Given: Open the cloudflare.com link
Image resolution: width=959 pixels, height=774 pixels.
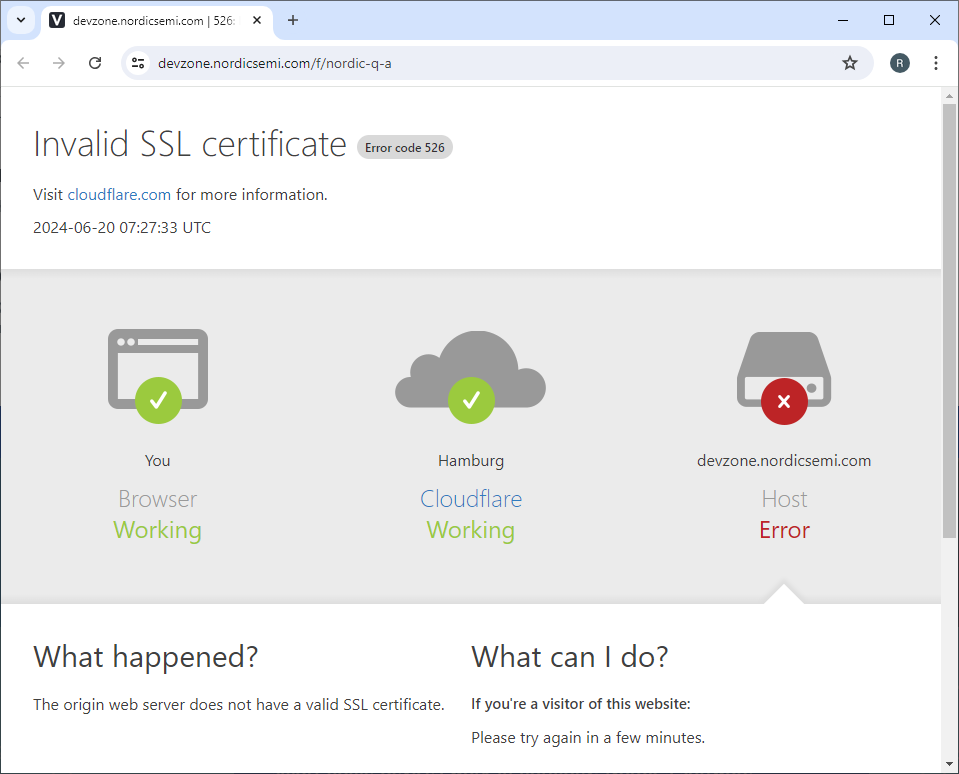Looking at the screenshot, I should (119, 194).
